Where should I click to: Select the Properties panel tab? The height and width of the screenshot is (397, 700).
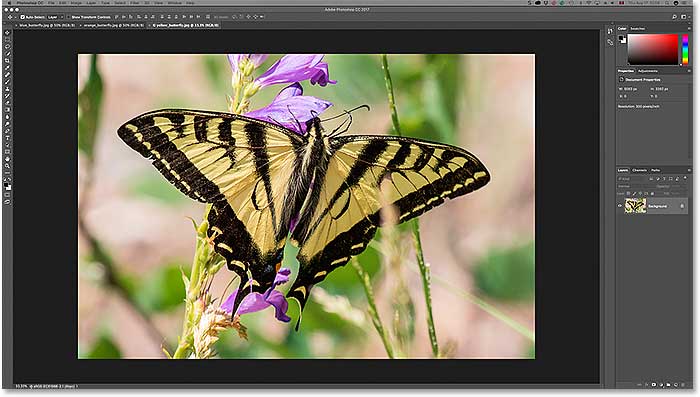click(x=626, y=71)
